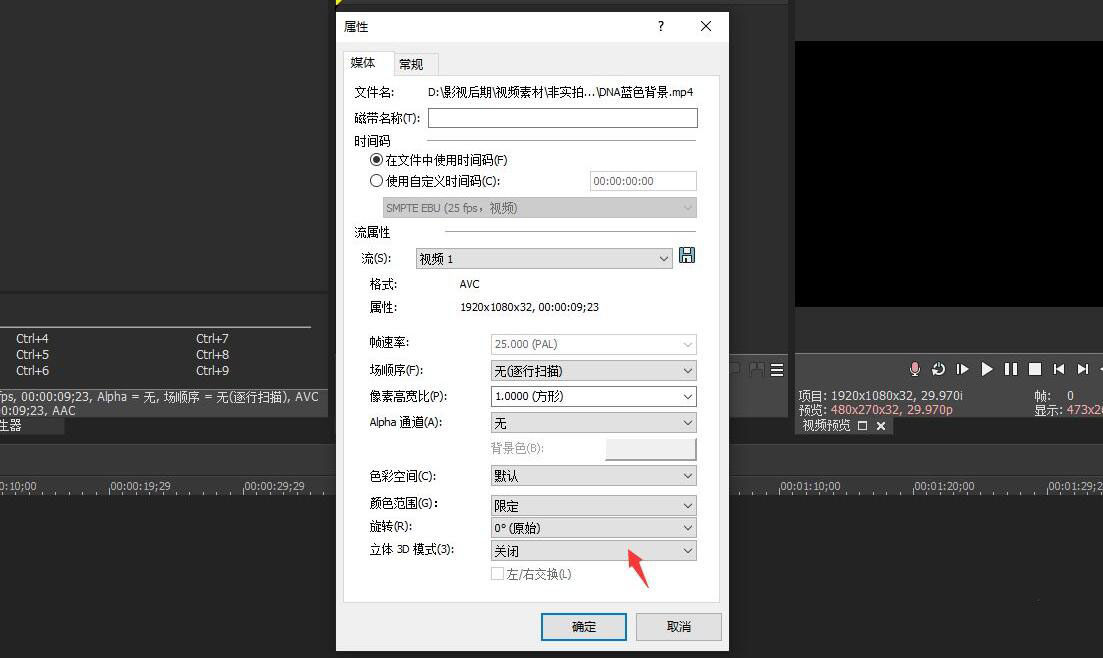The image size is (1103, 658).
Task: Save stream properties with the floppy disk icon
Action: coord(686,256)
